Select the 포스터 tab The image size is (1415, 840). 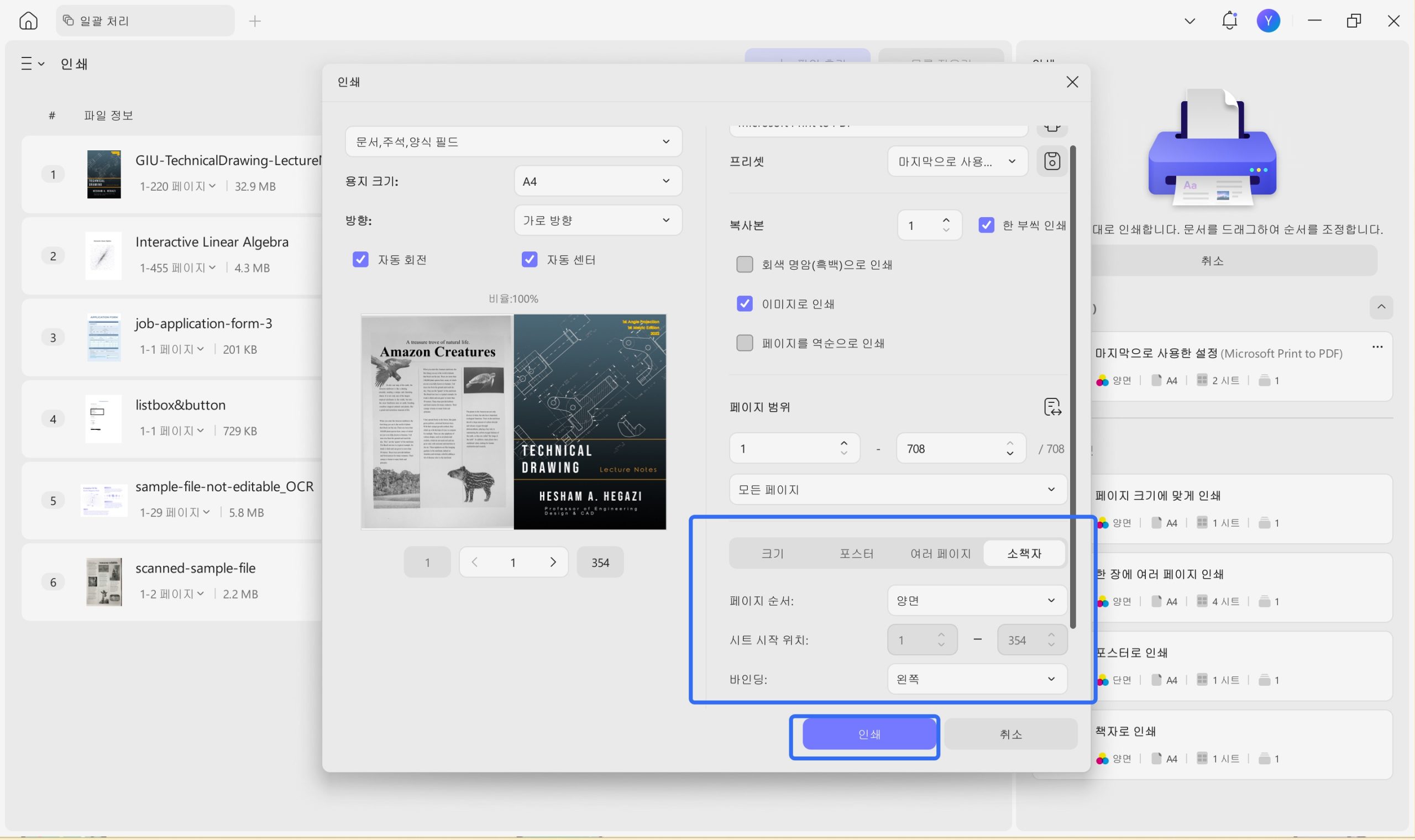(856, 554)
